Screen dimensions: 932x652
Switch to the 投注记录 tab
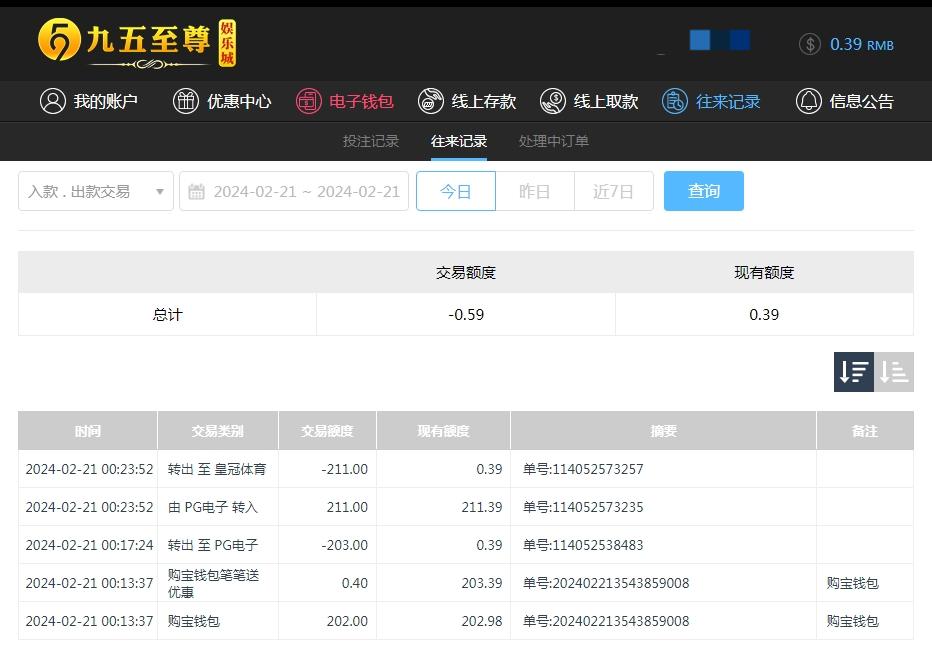371,141
